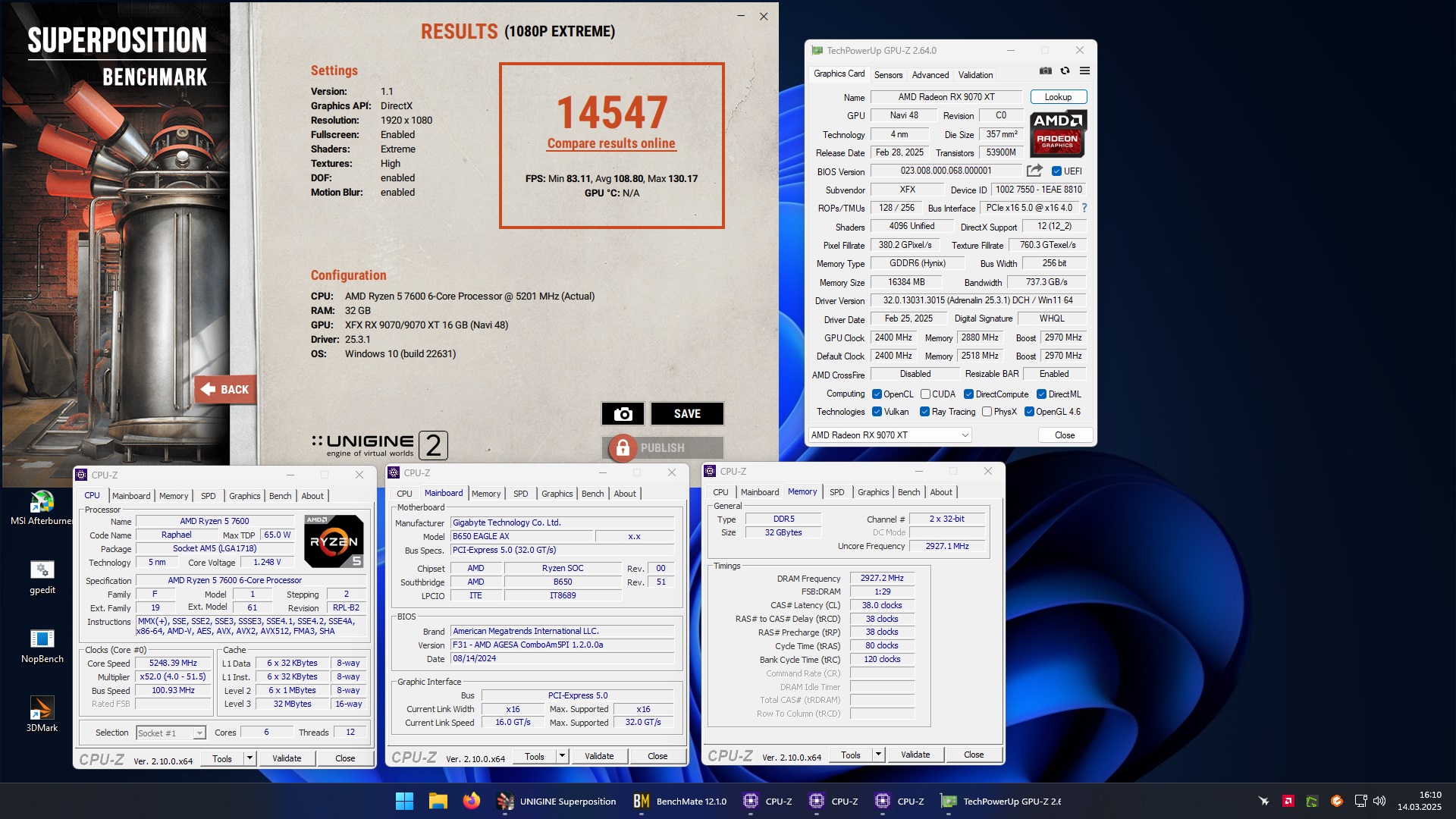Open the NopBench desktop icon
The width and height of the screenshot is (1456, 819).
[x=42, y=646]
